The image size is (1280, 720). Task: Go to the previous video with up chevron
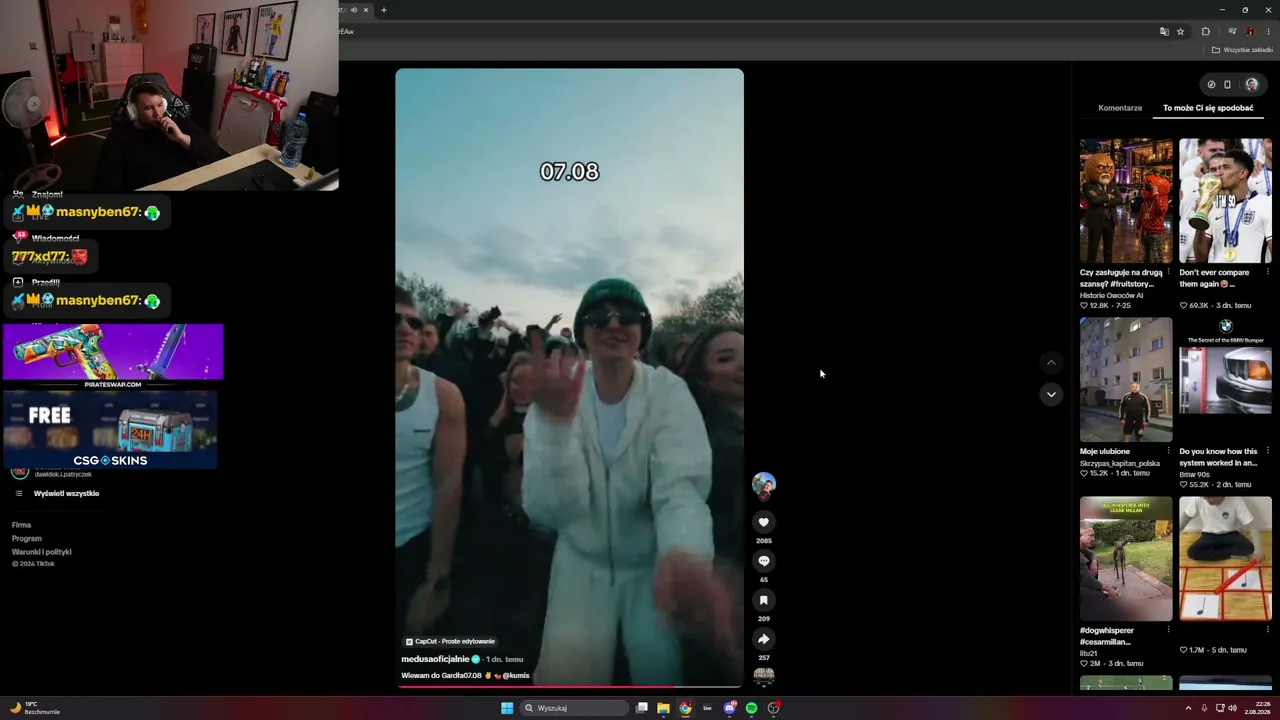pos(1051,362)
